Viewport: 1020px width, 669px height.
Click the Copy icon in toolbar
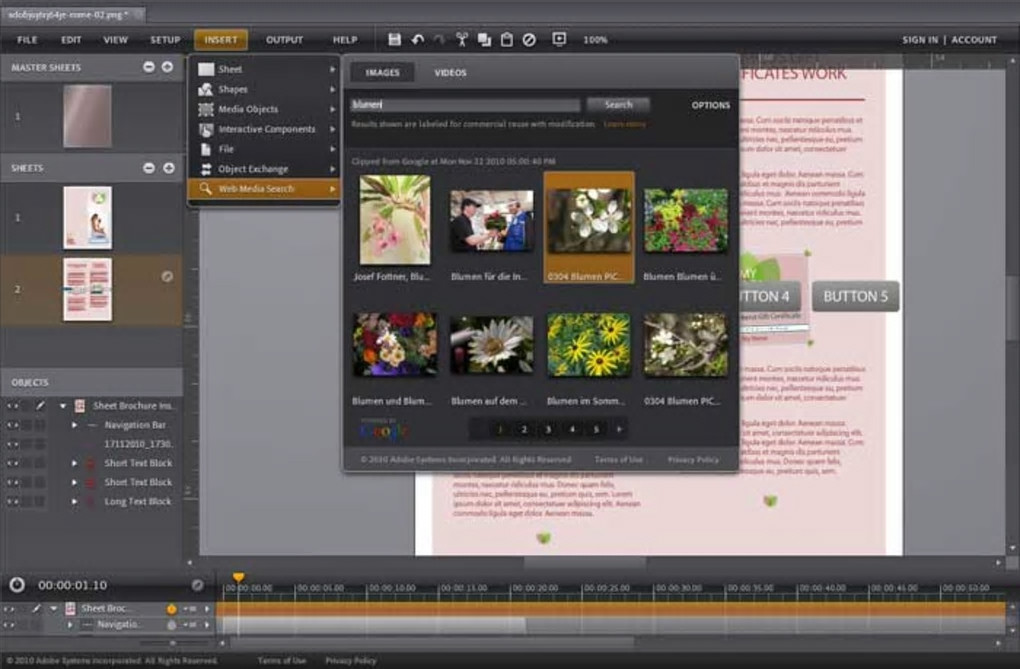[x=484, y=40]
